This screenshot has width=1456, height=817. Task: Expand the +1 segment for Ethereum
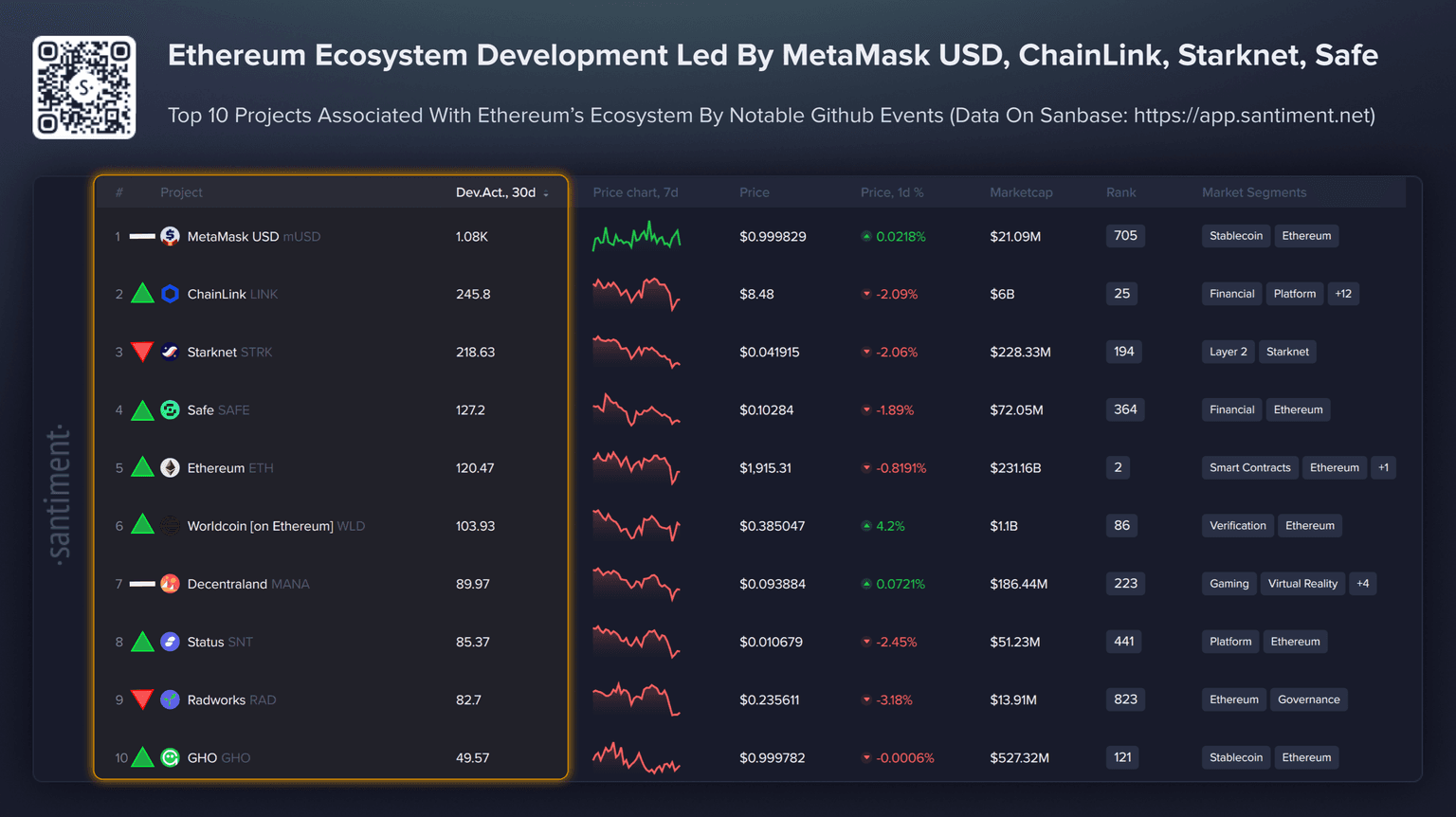point(1383,467)
